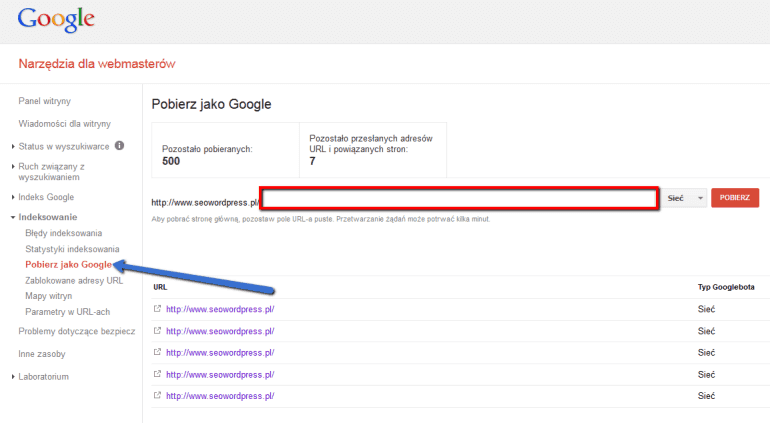The width and height of the screenshot is (770, 423).
Task: Click the Google logo
Action: point(56,20)
